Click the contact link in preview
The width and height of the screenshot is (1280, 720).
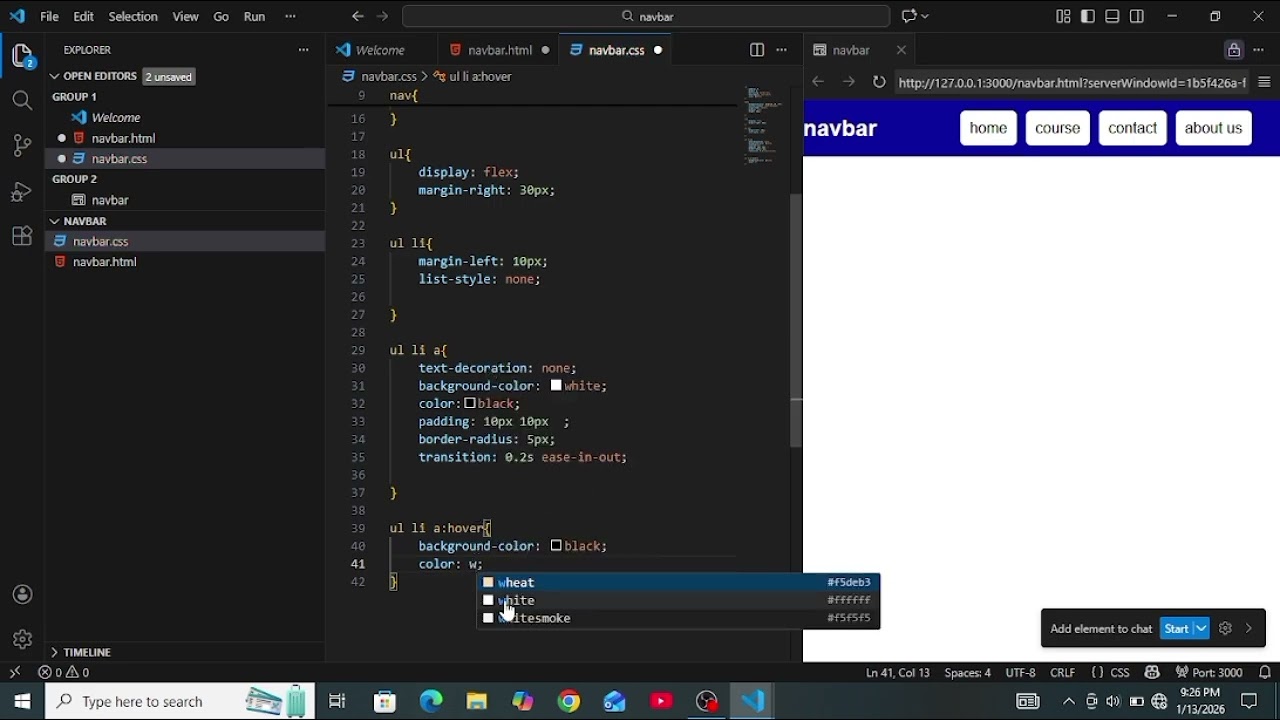click(x=1132, y=128)
